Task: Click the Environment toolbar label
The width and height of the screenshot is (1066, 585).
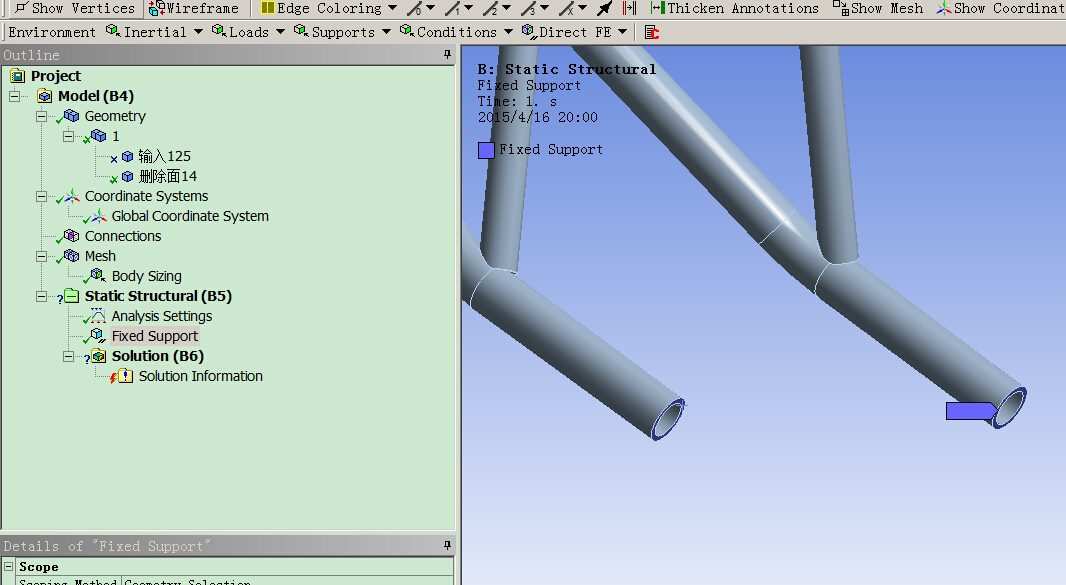Action: tap(52, 32)
